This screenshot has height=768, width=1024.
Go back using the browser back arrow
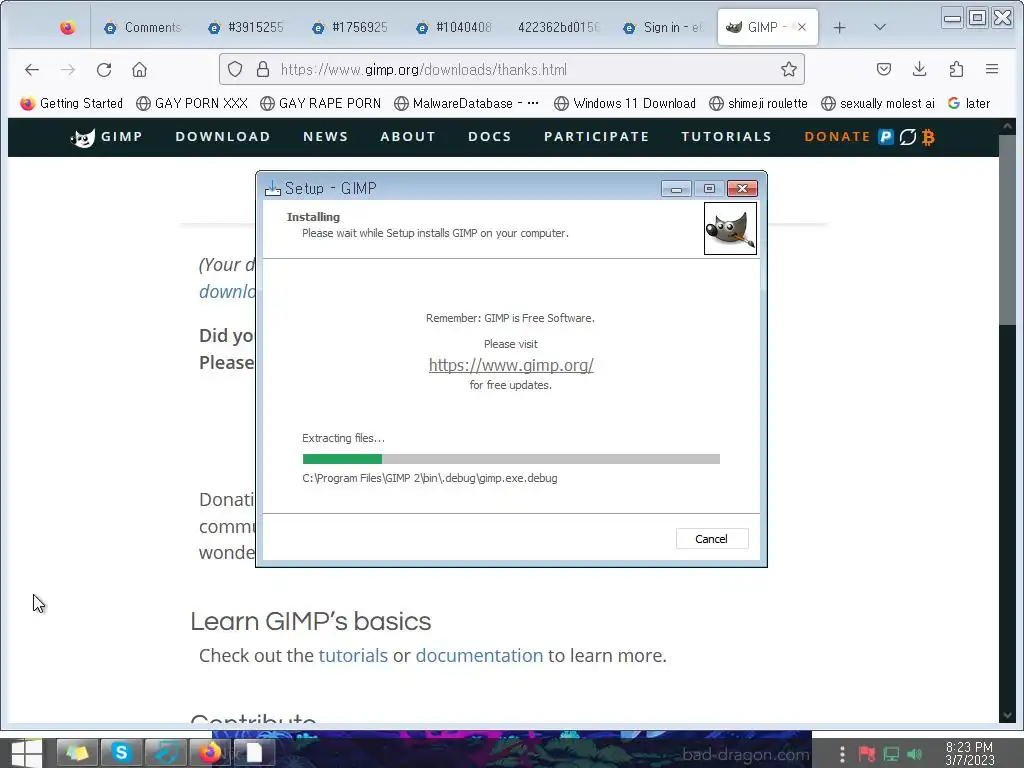click(x=31, y=69)
